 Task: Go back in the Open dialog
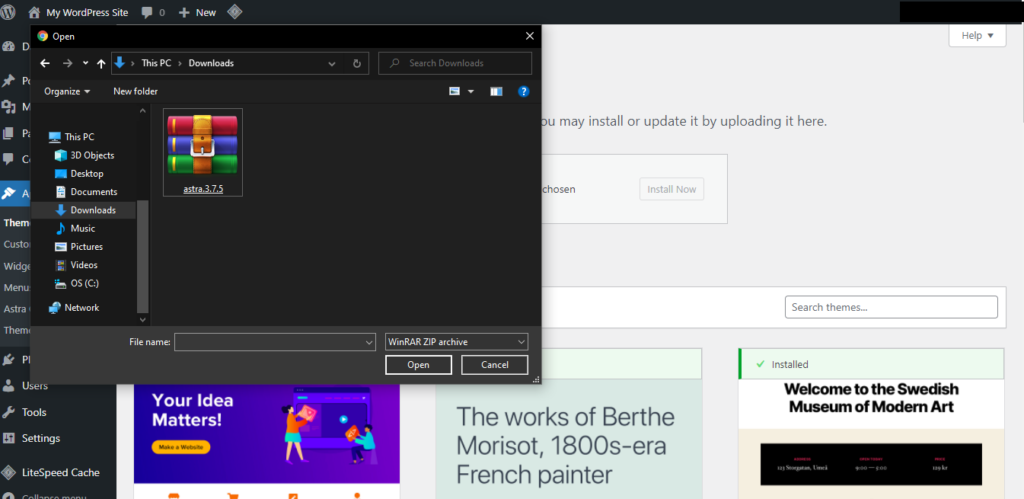tap(44, 63)
